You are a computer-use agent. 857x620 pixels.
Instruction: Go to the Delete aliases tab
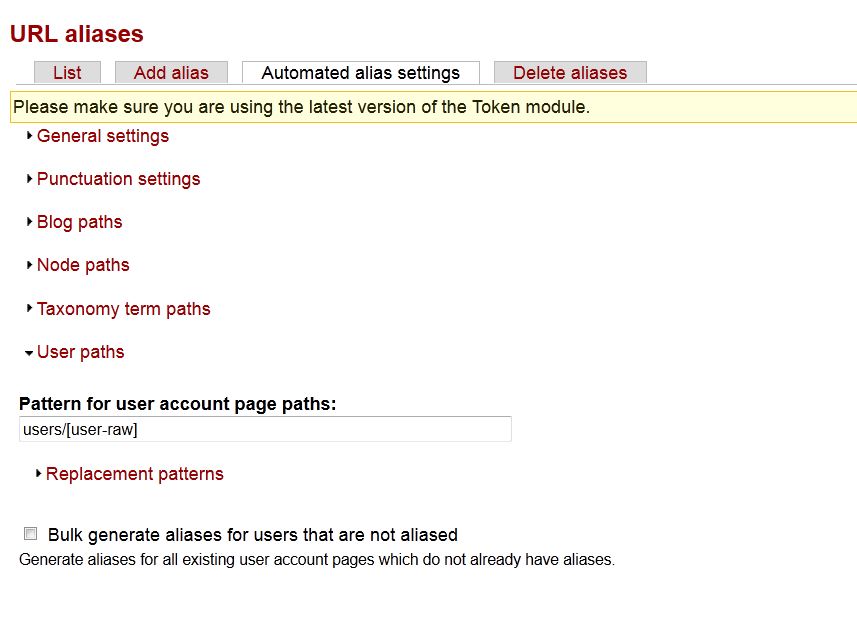click(570, 73)
